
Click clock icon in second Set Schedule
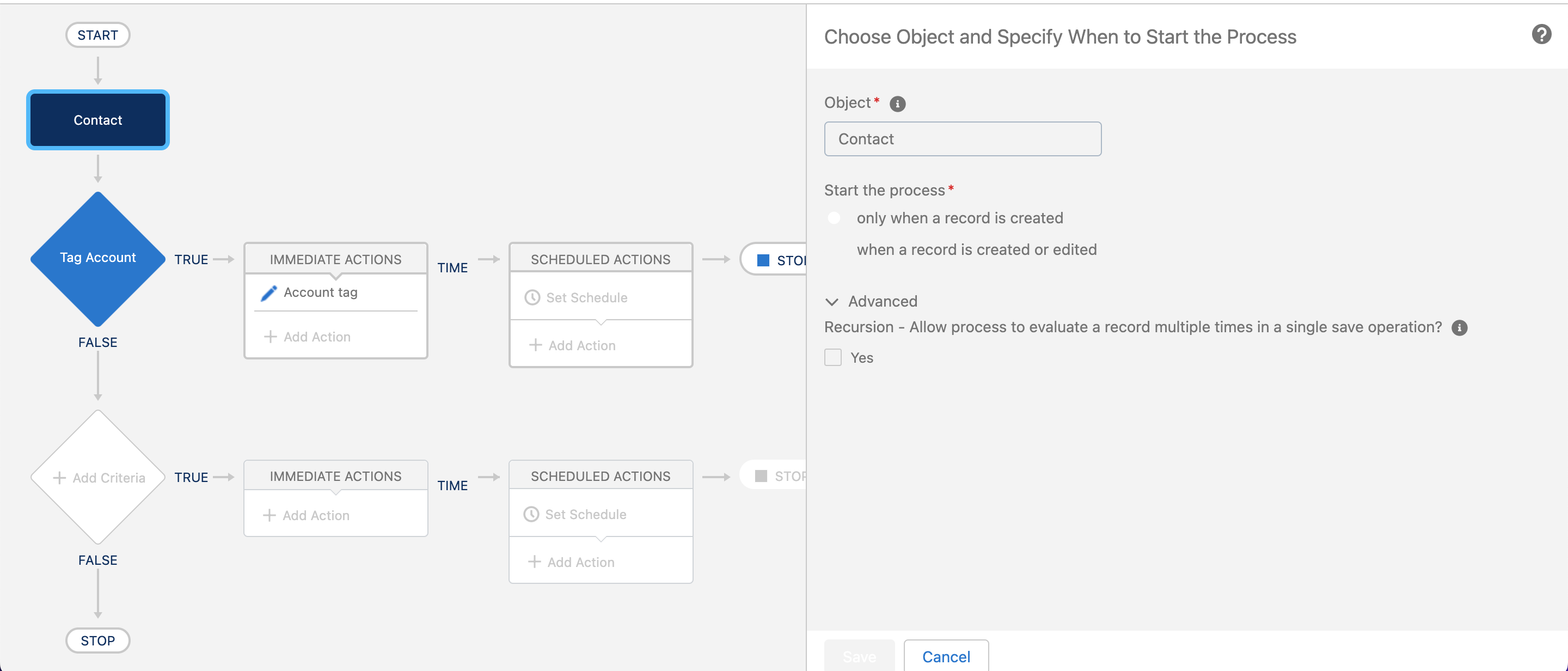(531, 515)
